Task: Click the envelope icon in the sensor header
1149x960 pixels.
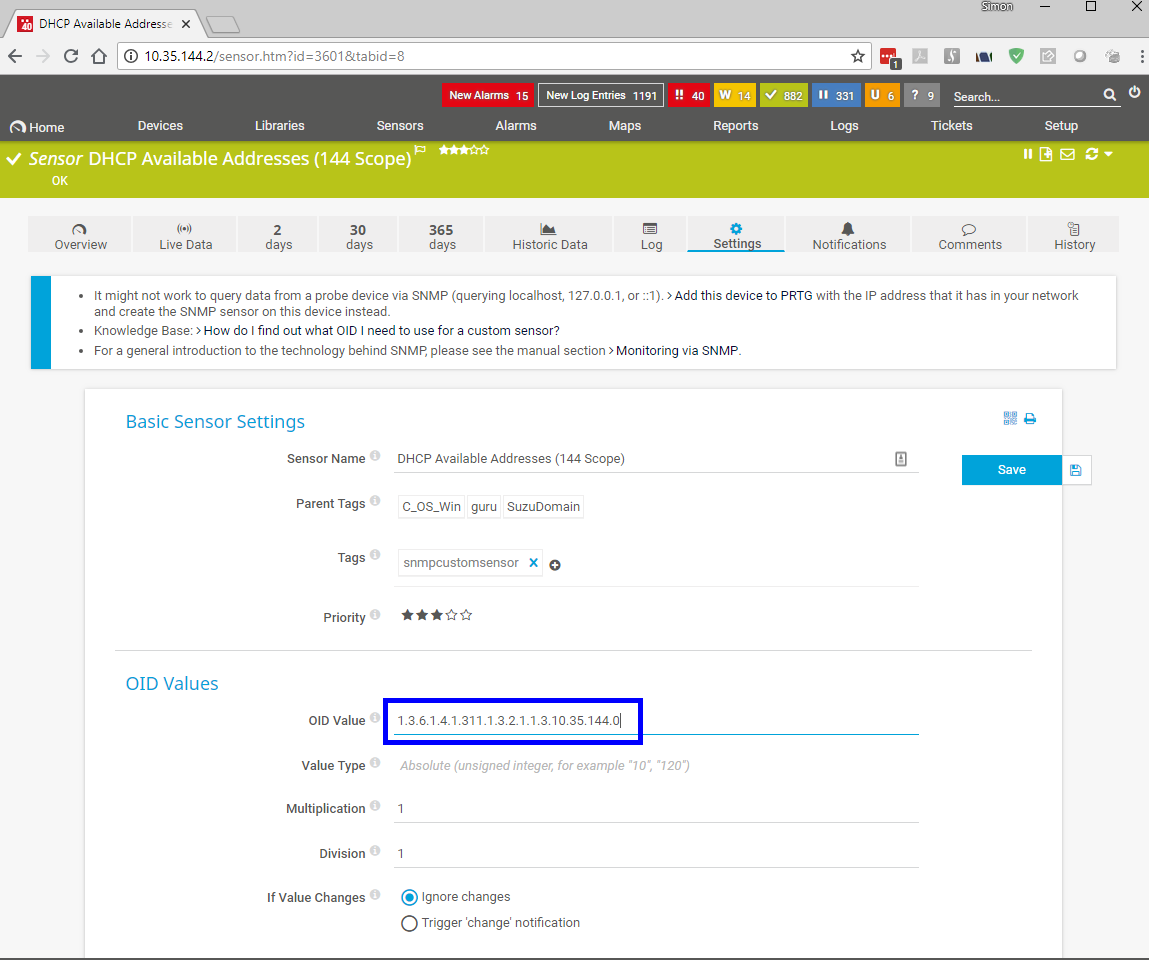Action: [1067, 154]
